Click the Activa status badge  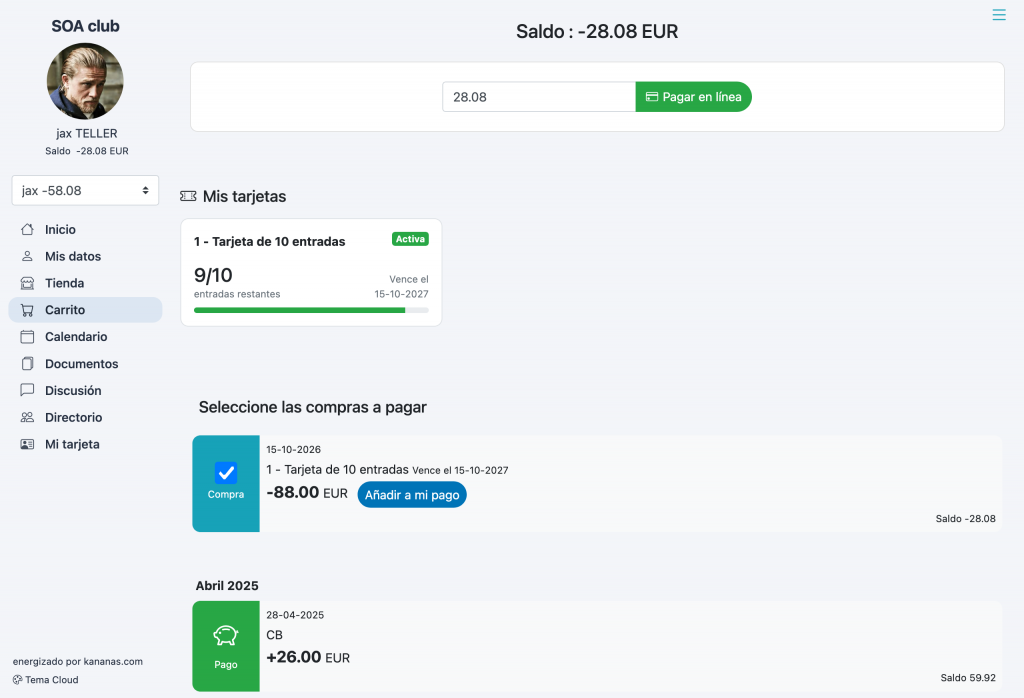410,239
